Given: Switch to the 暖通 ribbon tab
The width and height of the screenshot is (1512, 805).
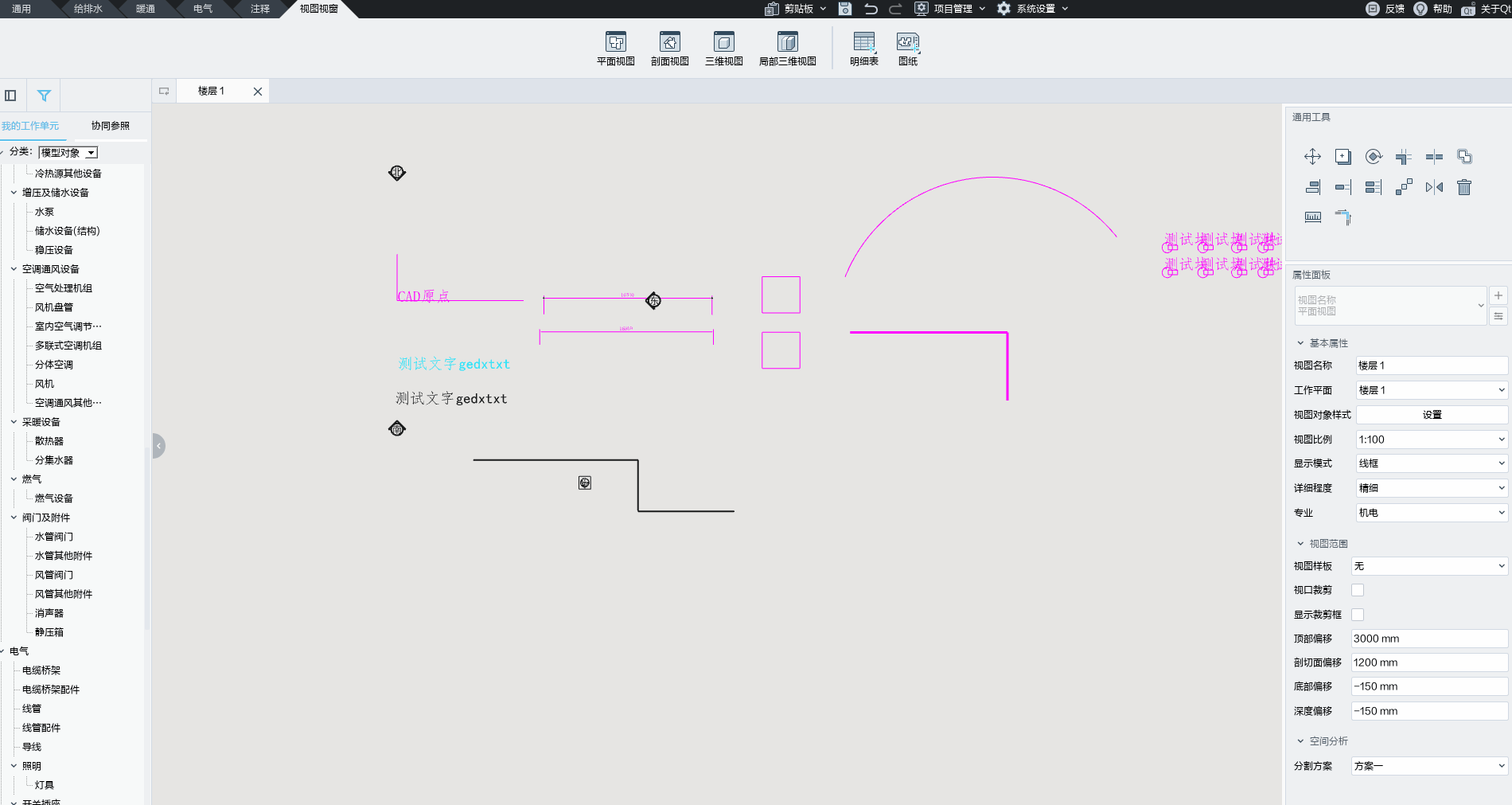Looking at the screenshot, I should tap(146, 9).
